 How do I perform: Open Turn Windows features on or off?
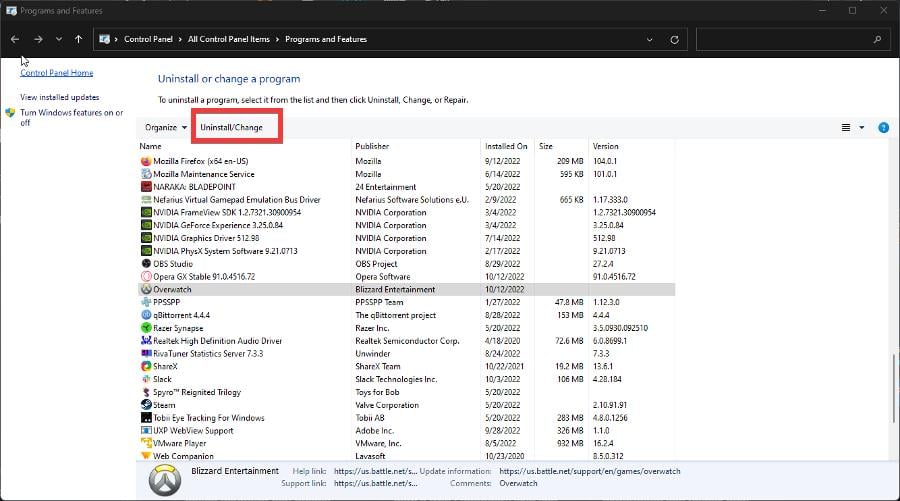pyautogui.click(x=71, y=118)
